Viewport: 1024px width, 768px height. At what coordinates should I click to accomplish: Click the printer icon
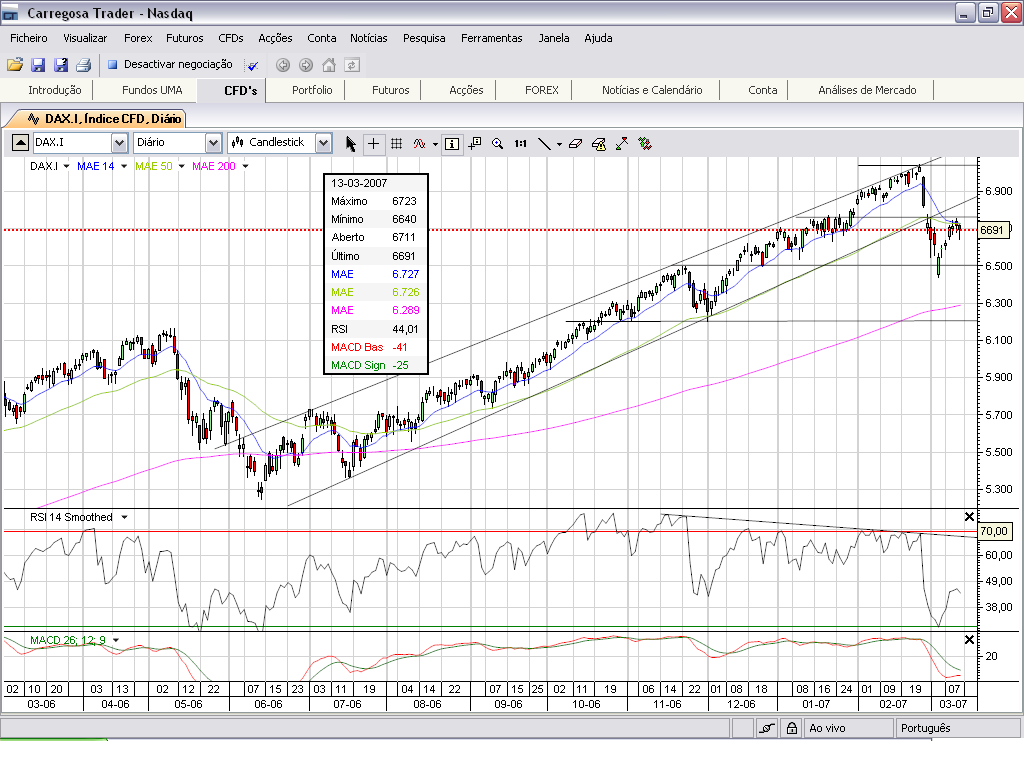coord(84,65)
